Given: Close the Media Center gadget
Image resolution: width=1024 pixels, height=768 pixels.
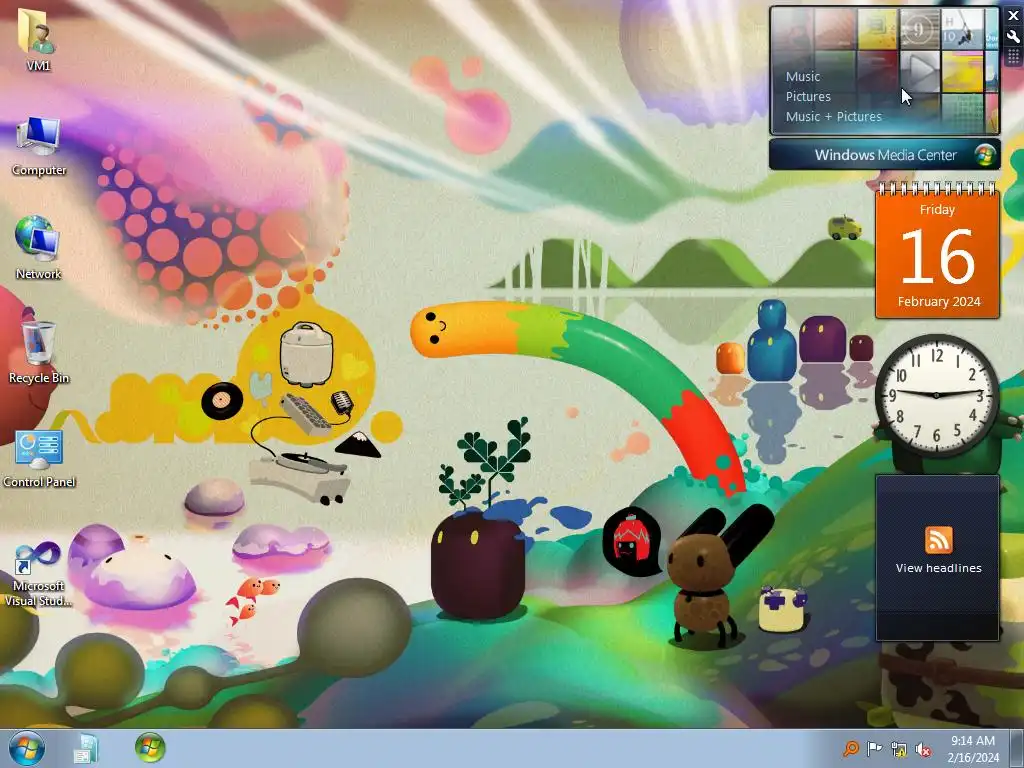Looking at the screenshot, I should (1014, 16).
